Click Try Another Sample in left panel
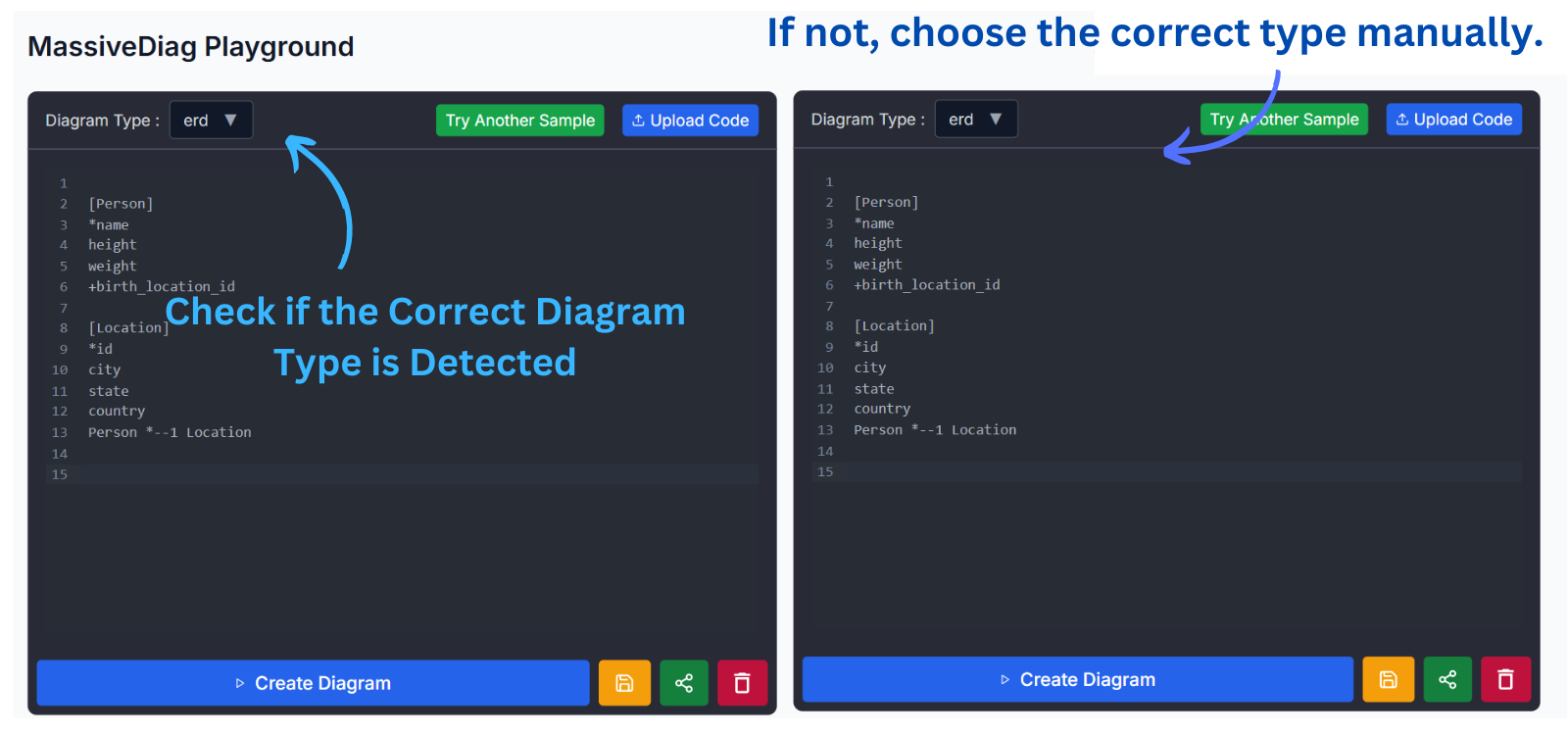This screenshot has width=1568, height=735. pos(519,121)
